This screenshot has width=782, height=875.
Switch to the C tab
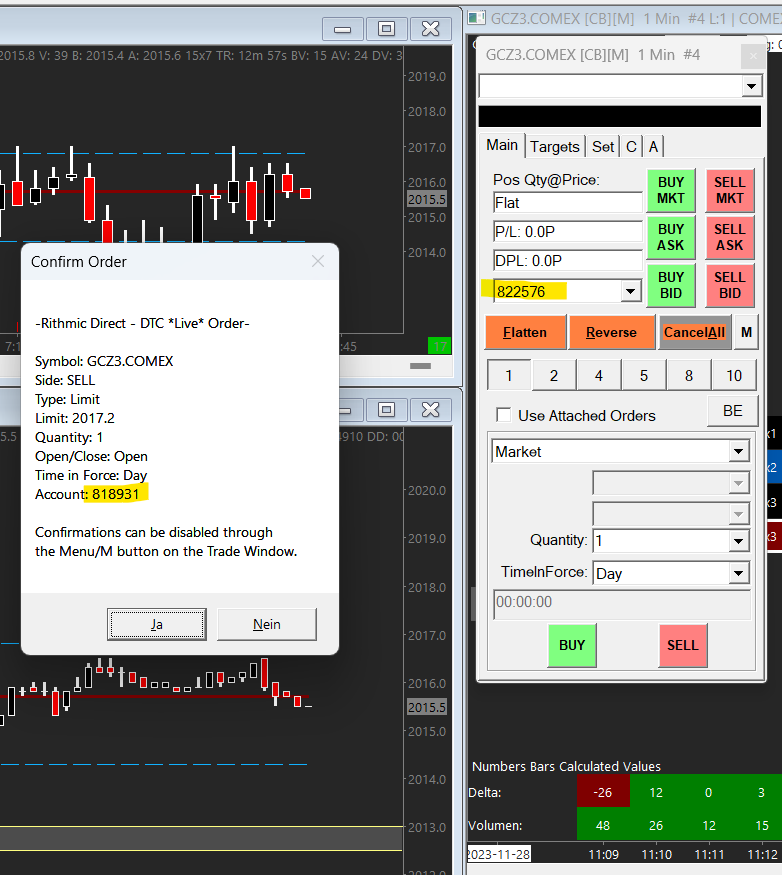(631, 147)
